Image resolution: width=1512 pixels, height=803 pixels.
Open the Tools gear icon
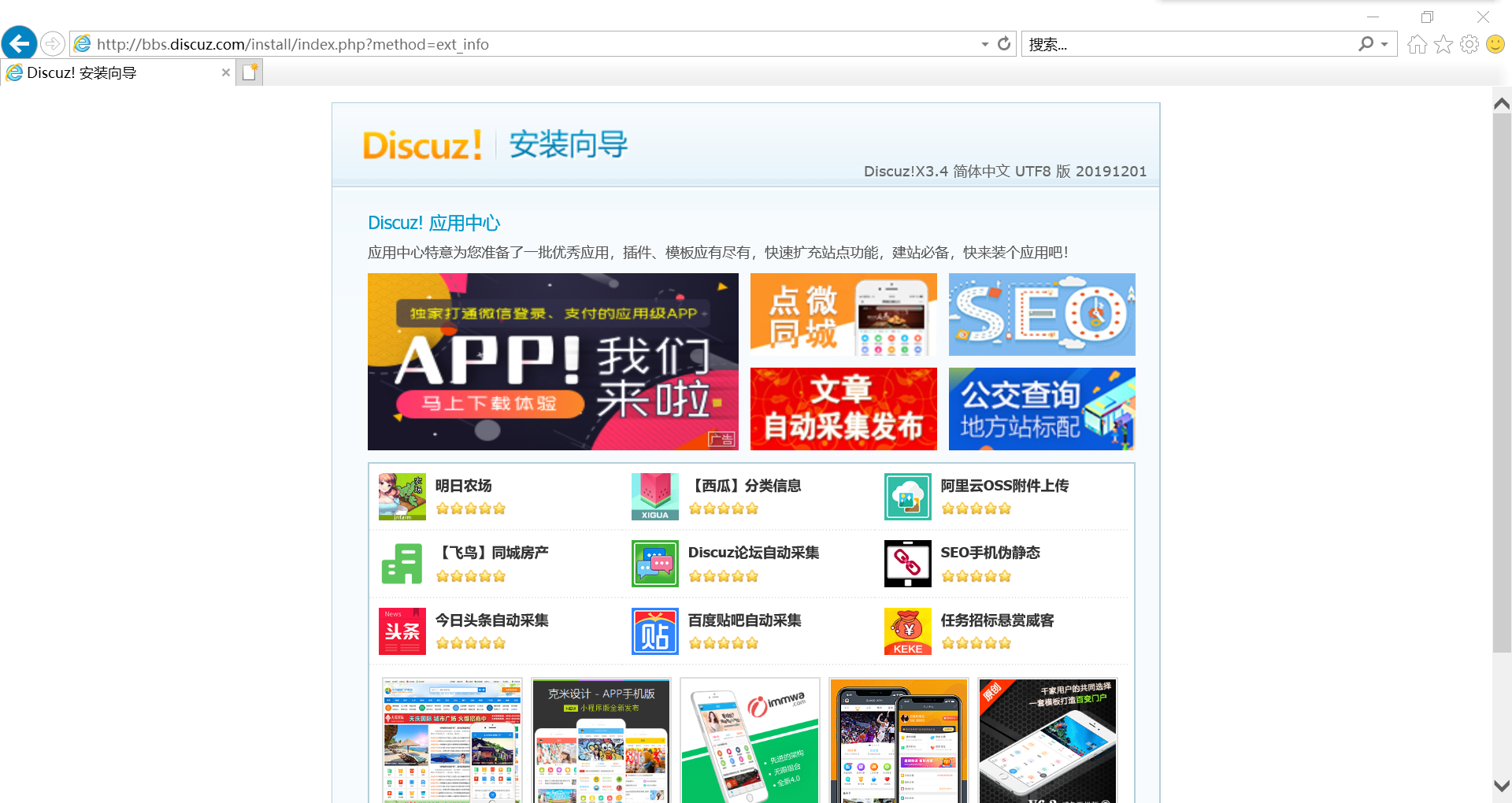(1469, 44)
